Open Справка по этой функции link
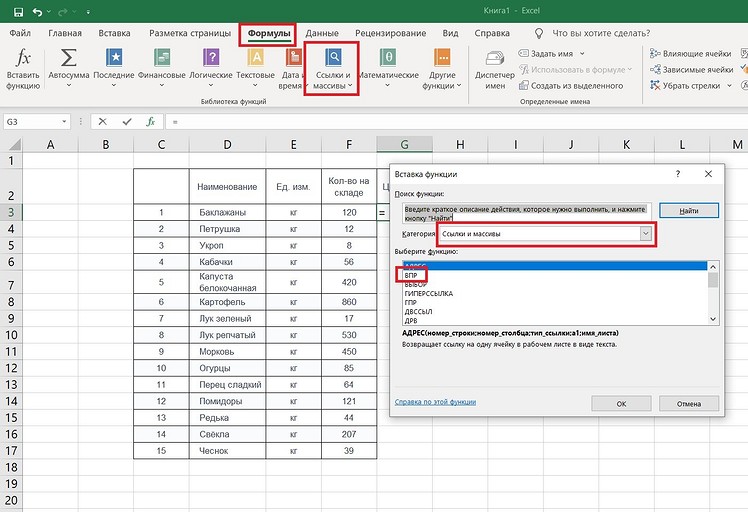 click(436, 402)
